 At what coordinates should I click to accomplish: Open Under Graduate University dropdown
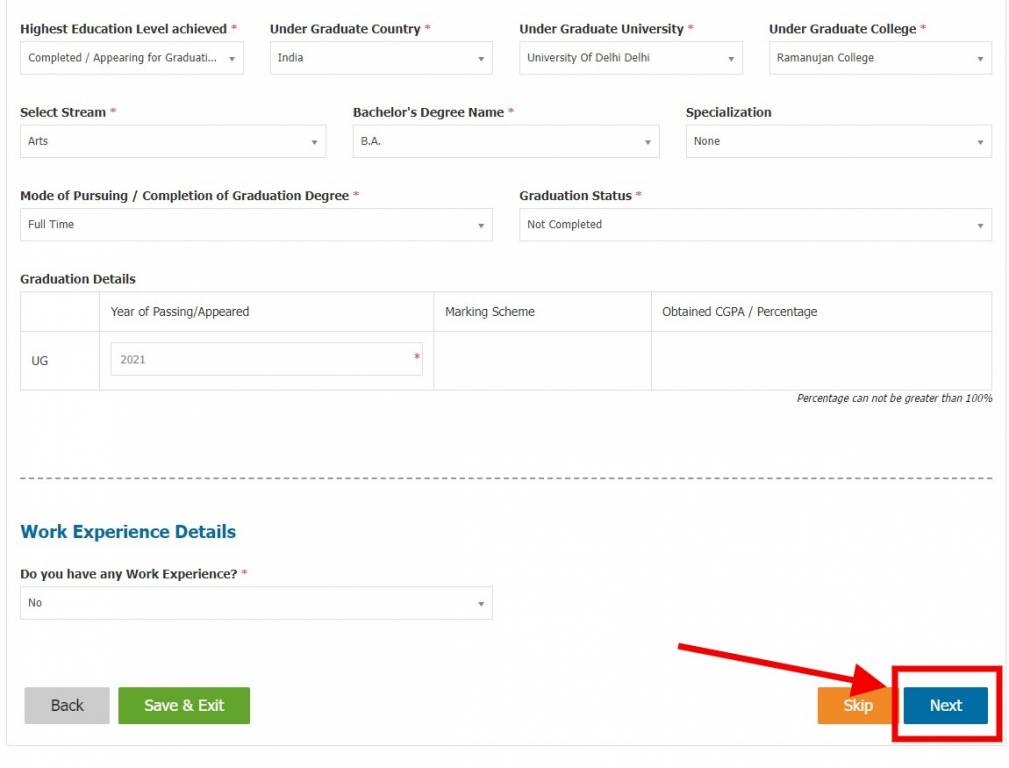click(x=630, y=58)
